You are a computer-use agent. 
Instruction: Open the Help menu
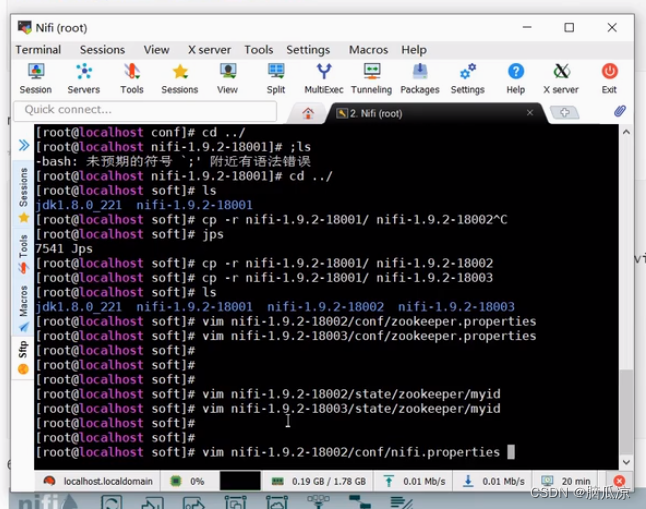414,50
